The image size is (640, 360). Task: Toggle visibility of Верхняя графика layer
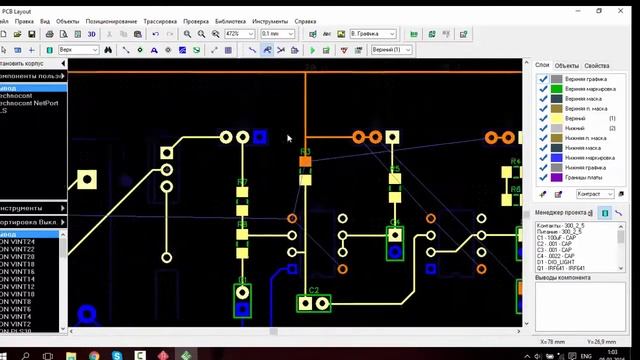(543, 79)
